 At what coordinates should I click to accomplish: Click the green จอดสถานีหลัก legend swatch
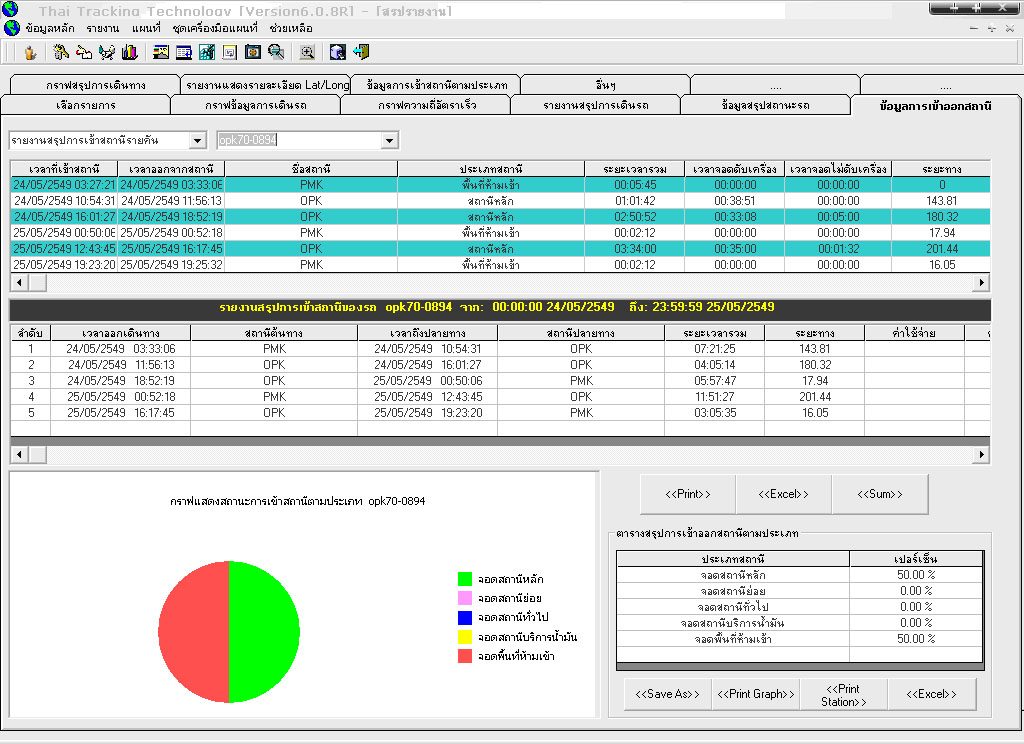(464, 578)
